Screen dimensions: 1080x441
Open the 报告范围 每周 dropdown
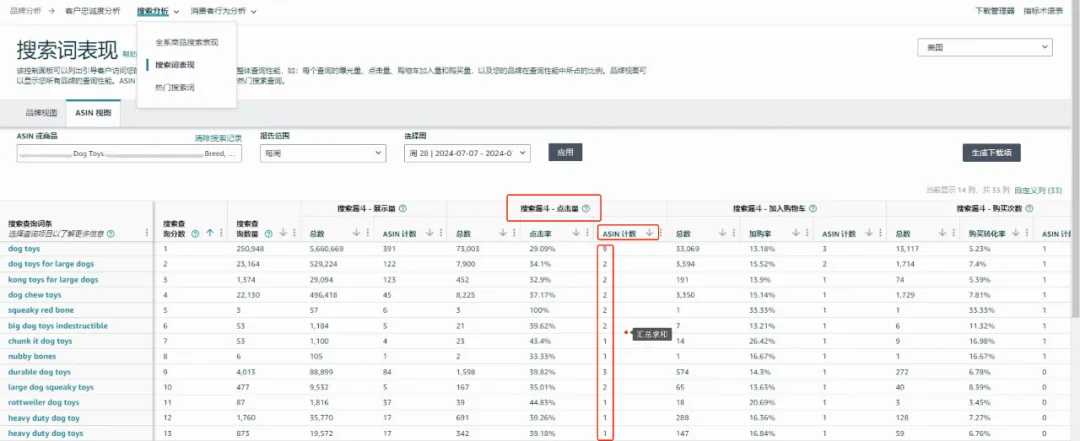pyautogui.click(x=322, y=153)
